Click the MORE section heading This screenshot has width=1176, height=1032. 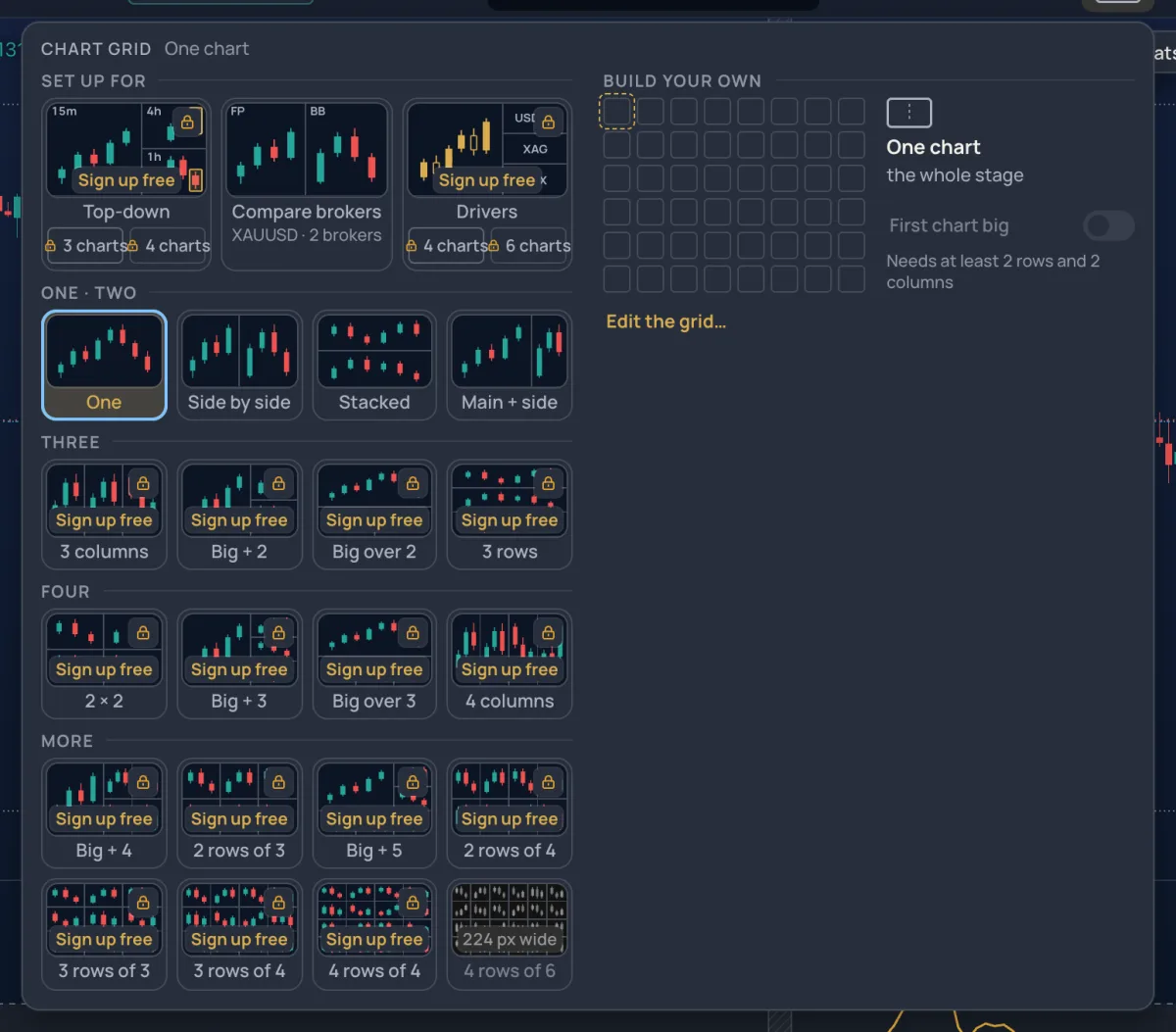click(67, 741)
